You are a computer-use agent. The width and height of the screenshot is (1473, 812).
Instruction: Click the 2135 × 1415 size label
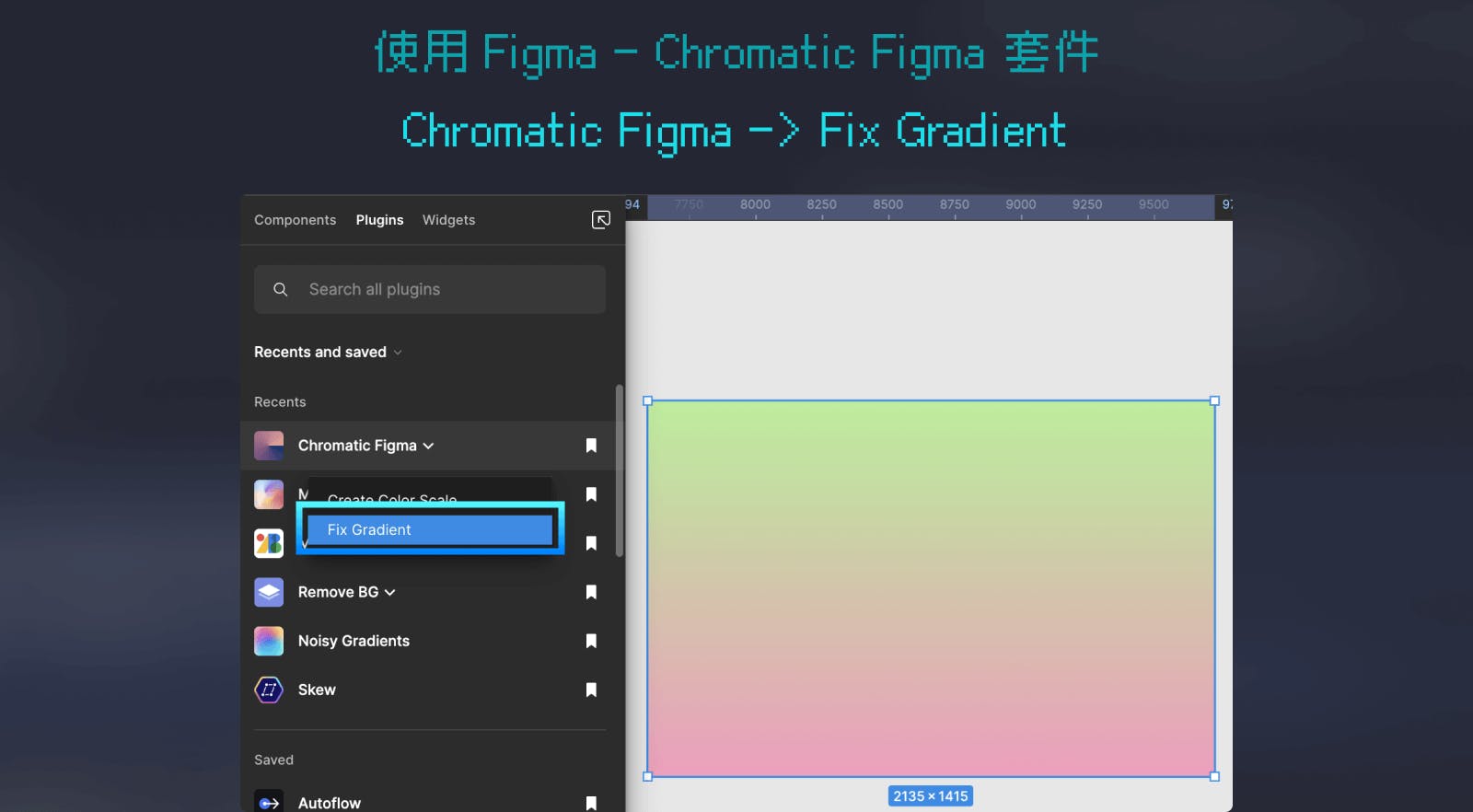(x=931, y=796)
